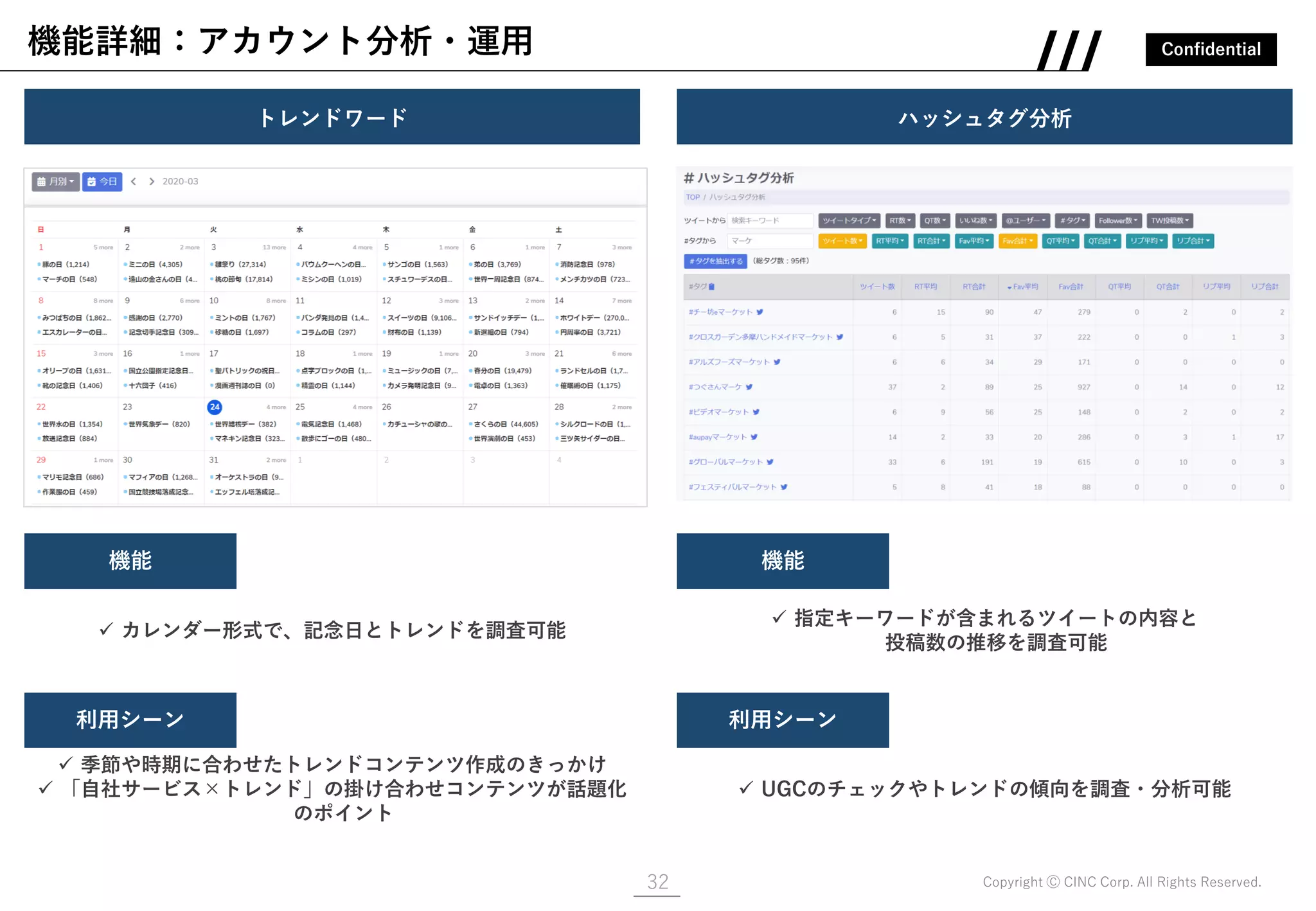
Task: Click the #グローバルマーケット hashtag link
Action: (x=725, y=462)
